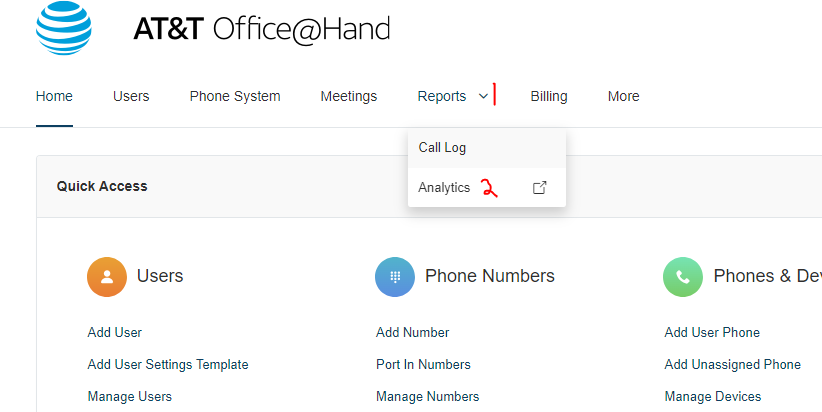This screenshot has height=412, width=822.
Task: Open the Meetings tab
Action: 349,96
